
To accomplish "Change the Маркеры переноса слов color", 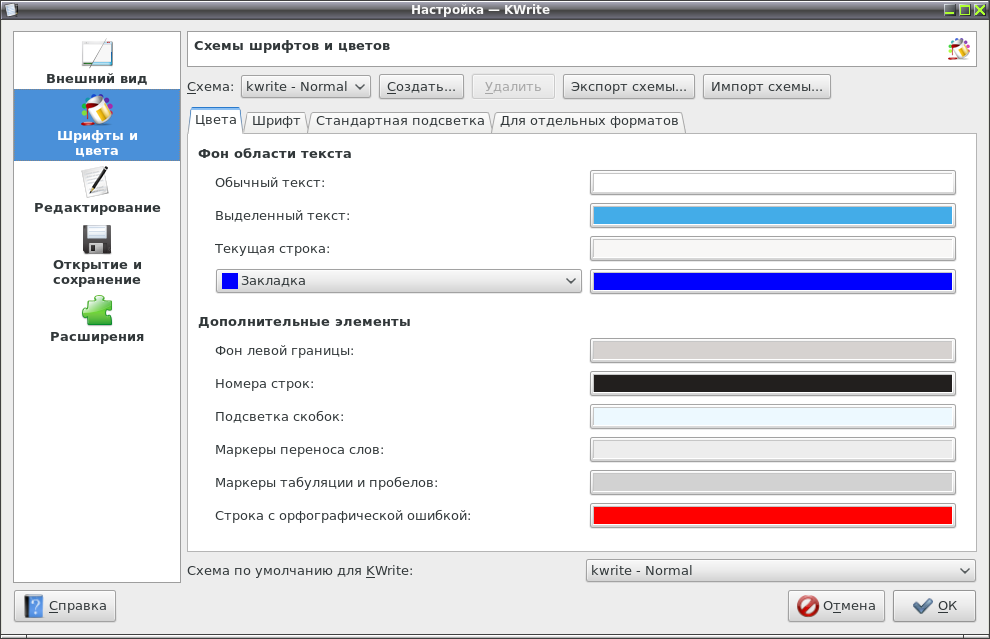I will [x=773, y=450].
